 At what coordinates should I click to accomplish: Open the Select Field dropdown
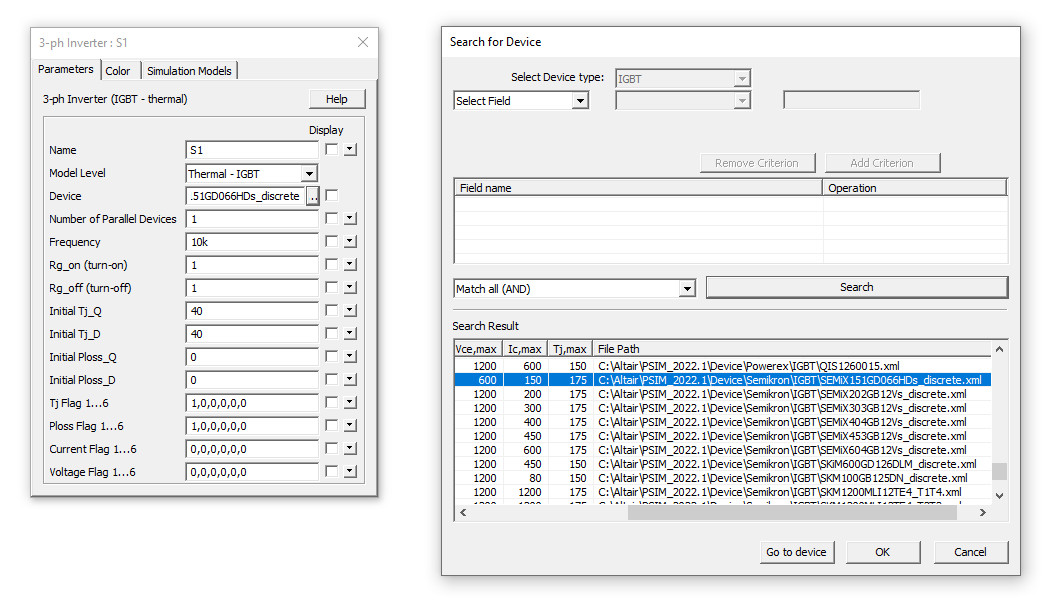[579, 101]
